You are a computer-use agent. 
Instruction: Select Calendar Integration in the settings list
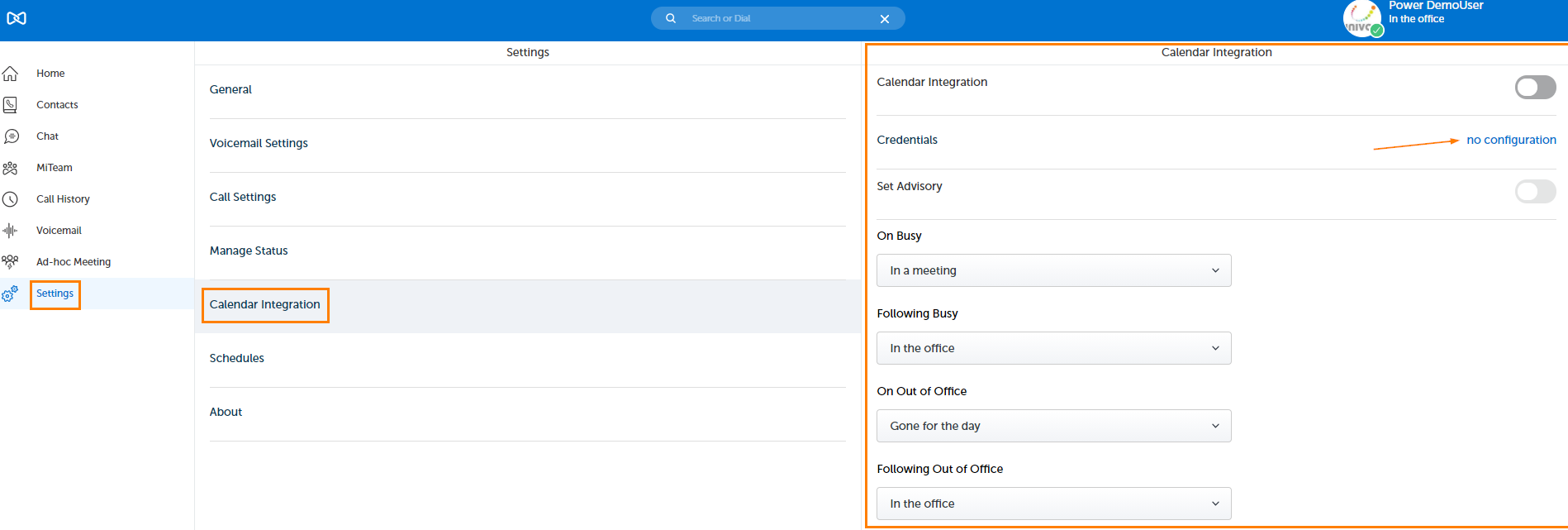click(x=527, y=307)
